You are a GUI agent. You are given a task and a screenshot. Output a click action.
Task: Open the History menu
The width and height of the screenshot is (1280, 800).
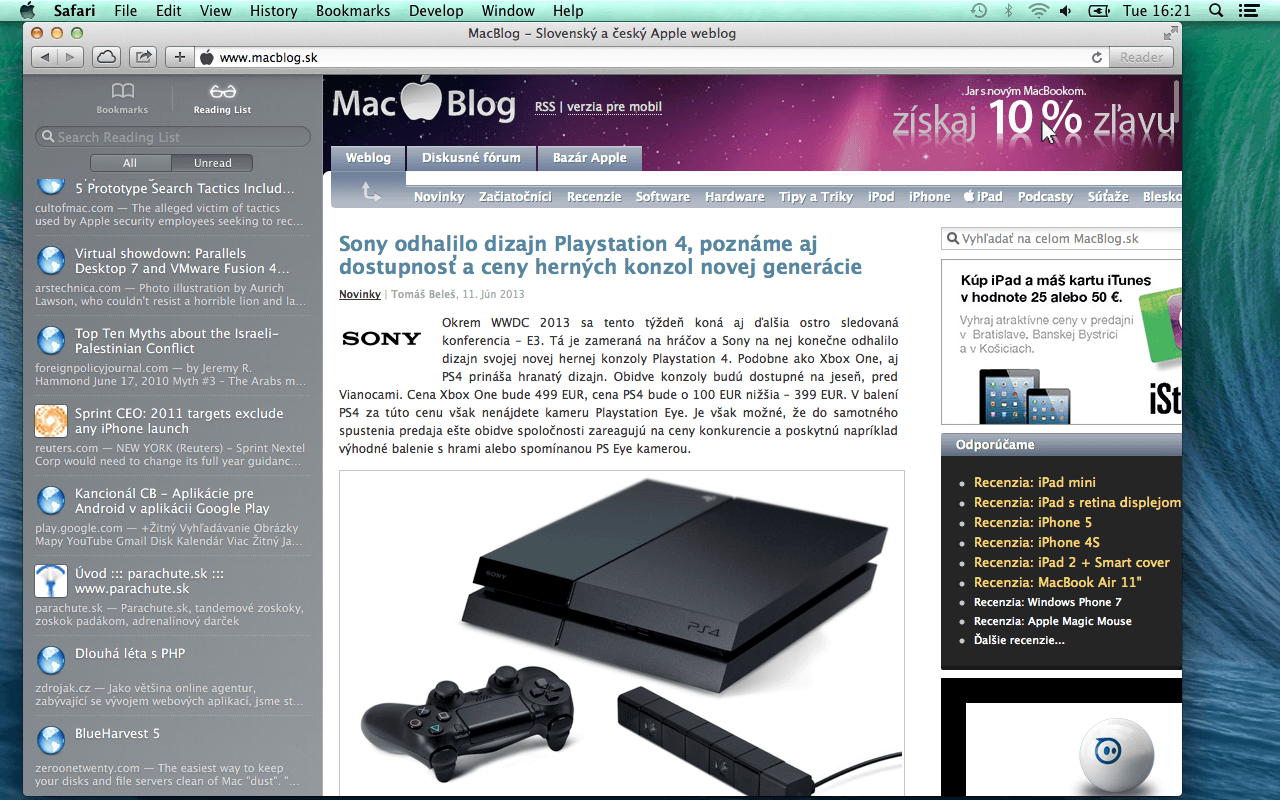pos(274,11)
